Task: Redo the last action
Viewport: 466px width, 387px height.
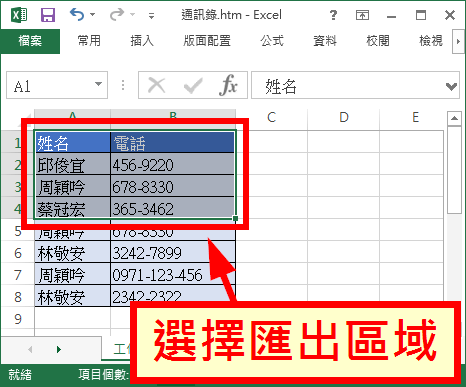Action: tap(117, 15)
